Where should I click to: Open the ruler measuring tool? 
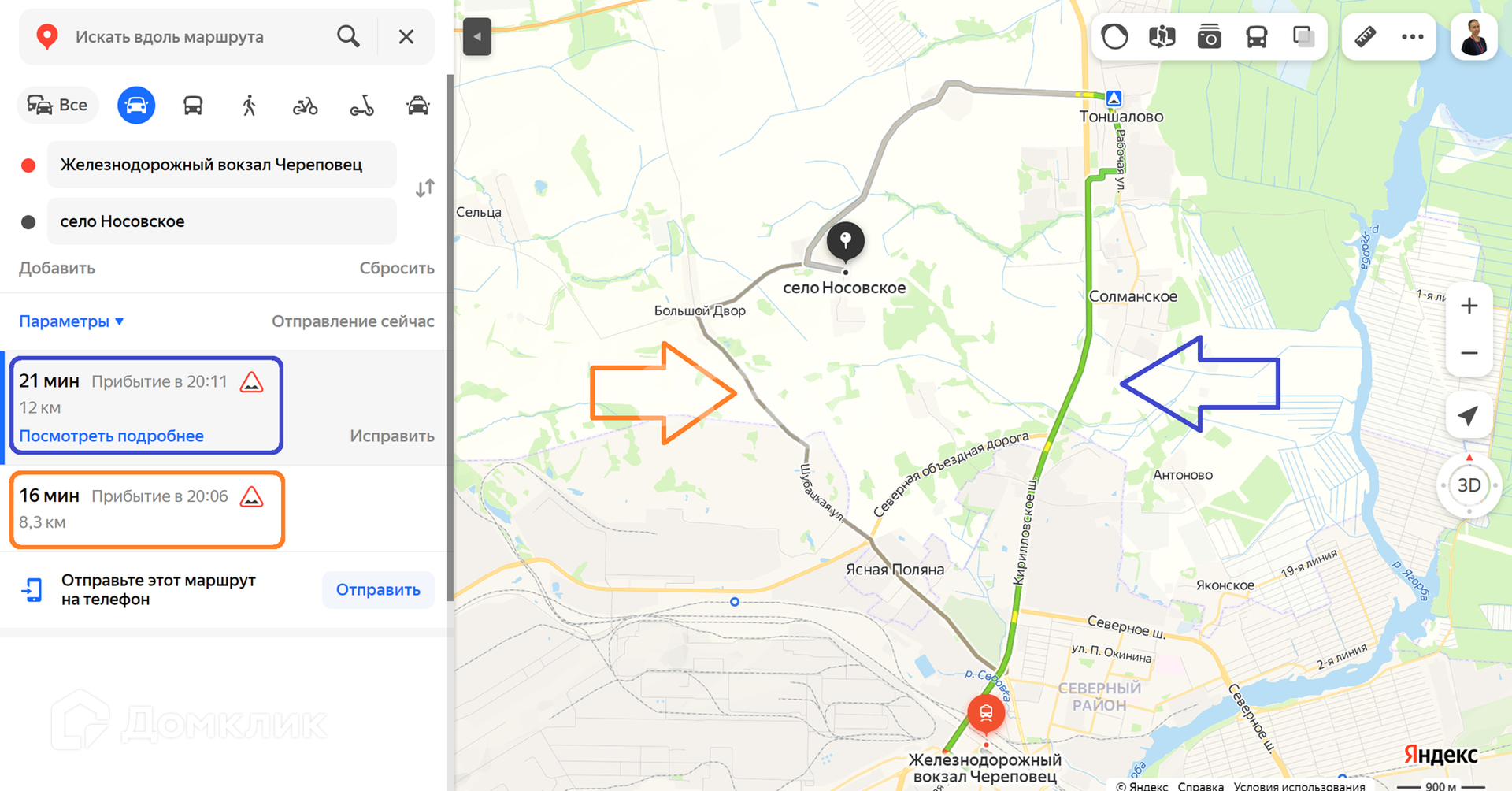tap(1366, 36)
